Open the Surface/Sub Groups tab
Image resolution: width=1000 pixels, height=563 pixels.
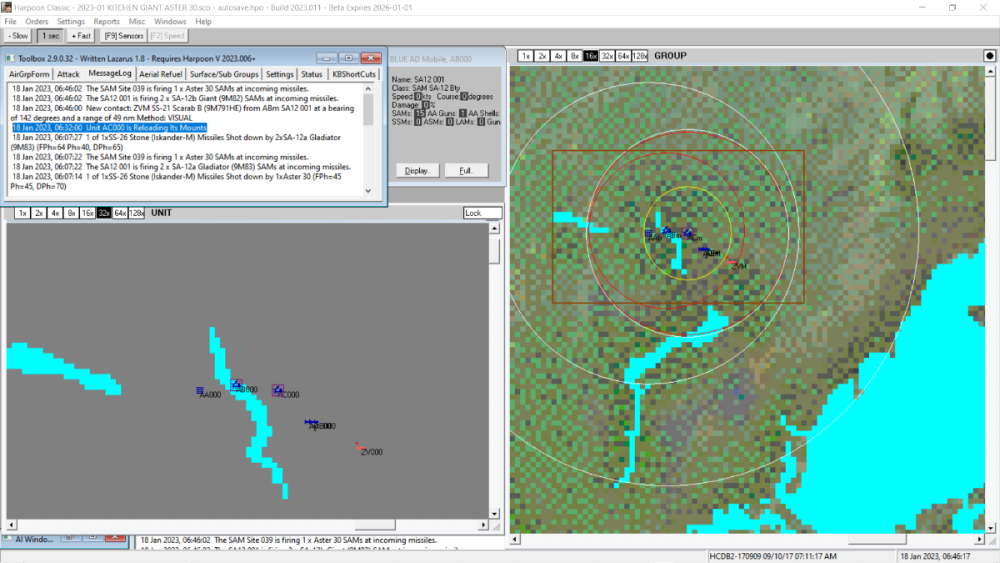click(x=224, y=74)
